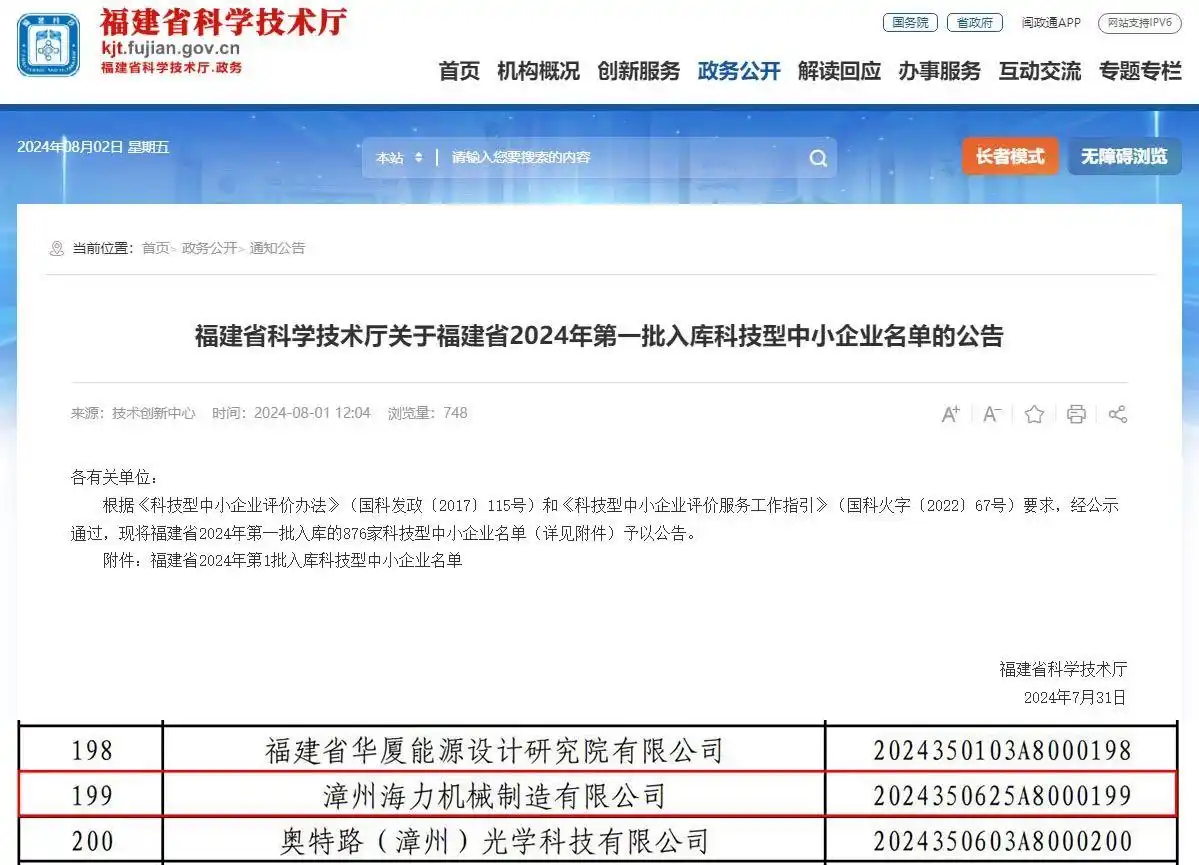
Task: Click the location pin breadcrumb icon
Action: tap(56, 249)
